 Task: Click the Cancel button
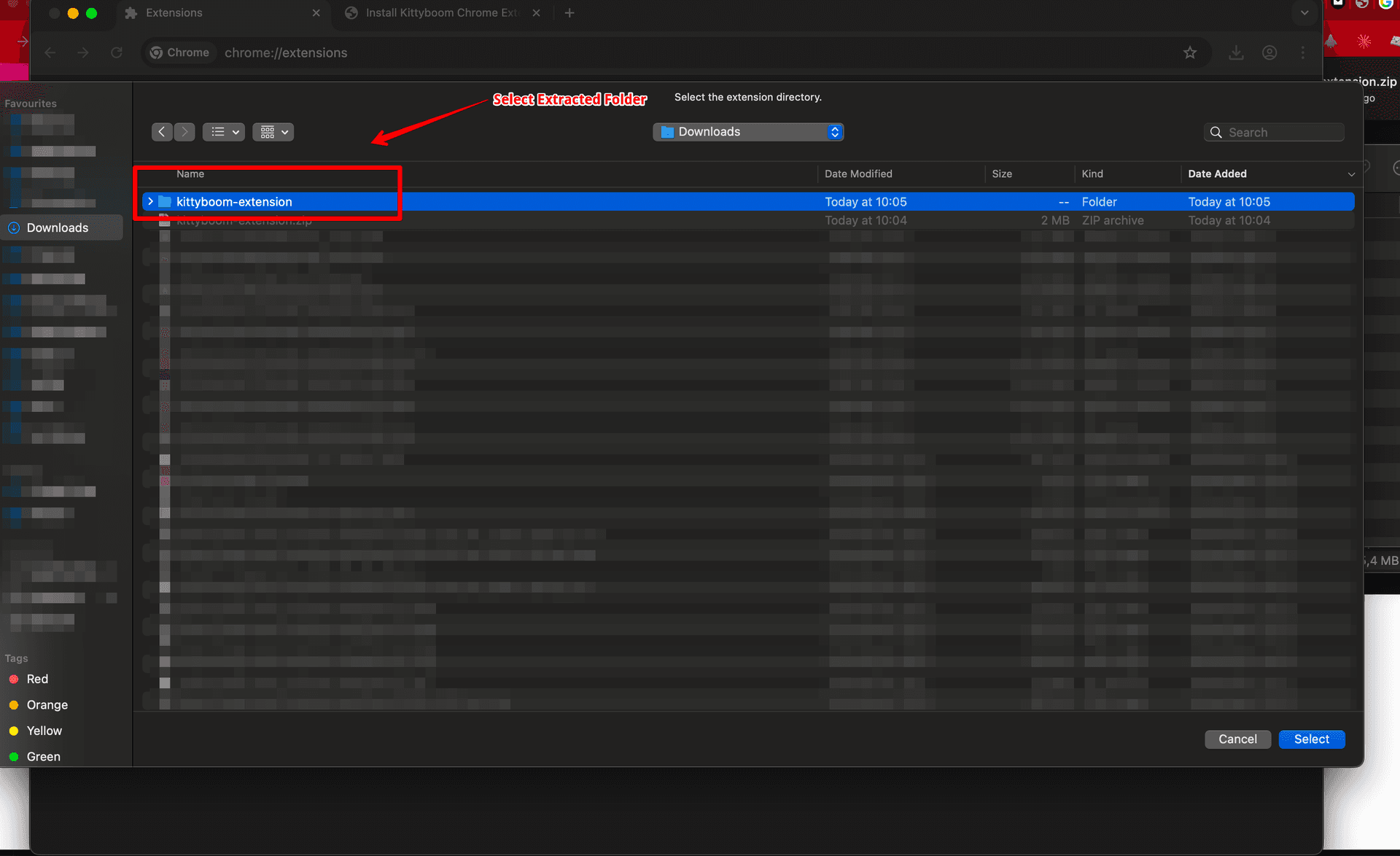(1237, 739)
